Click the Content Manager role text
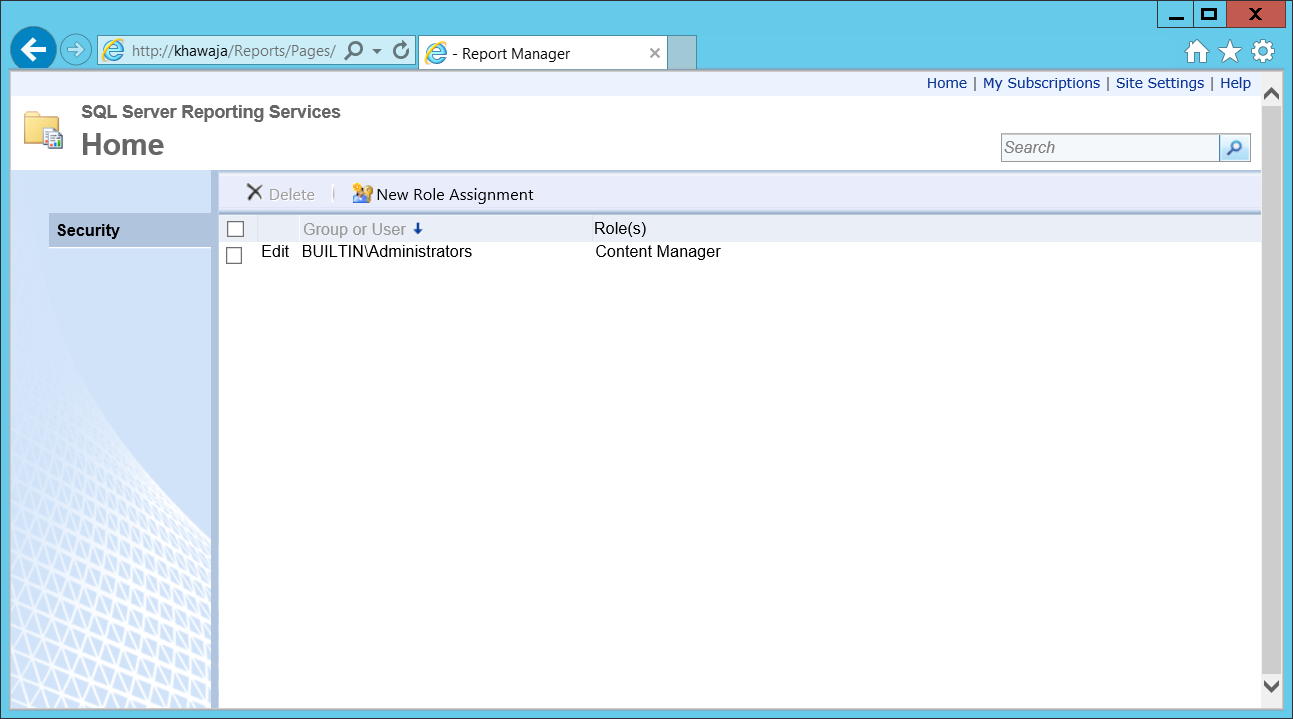1293x719 pixels. click(x=658, y=252)
